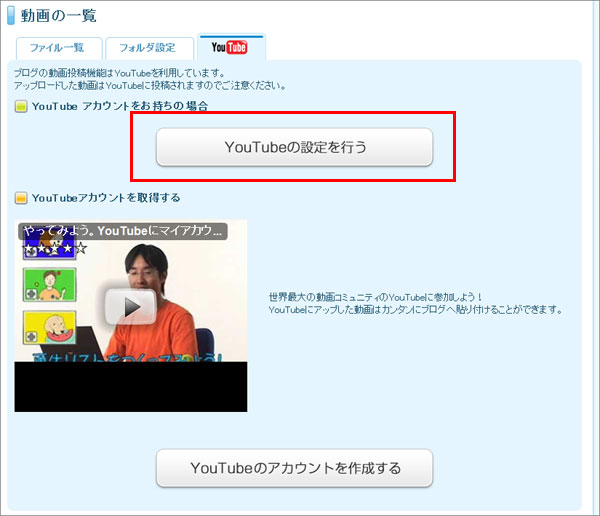
Task: Click the black control bar below the video
Action: pyautogui.click(x=131, y=387)
